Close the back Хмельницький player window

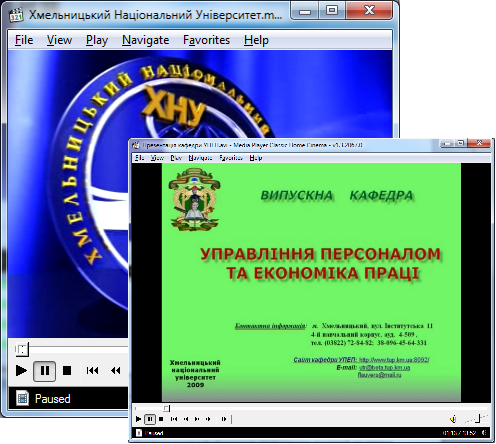369,11
